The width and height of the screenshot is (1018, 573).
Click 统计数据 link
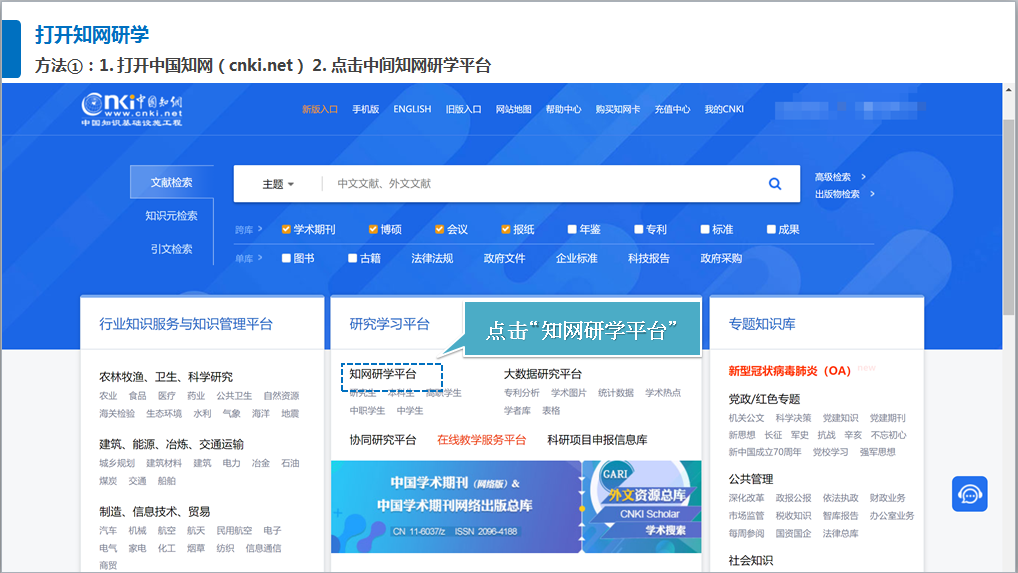[615, 393]
